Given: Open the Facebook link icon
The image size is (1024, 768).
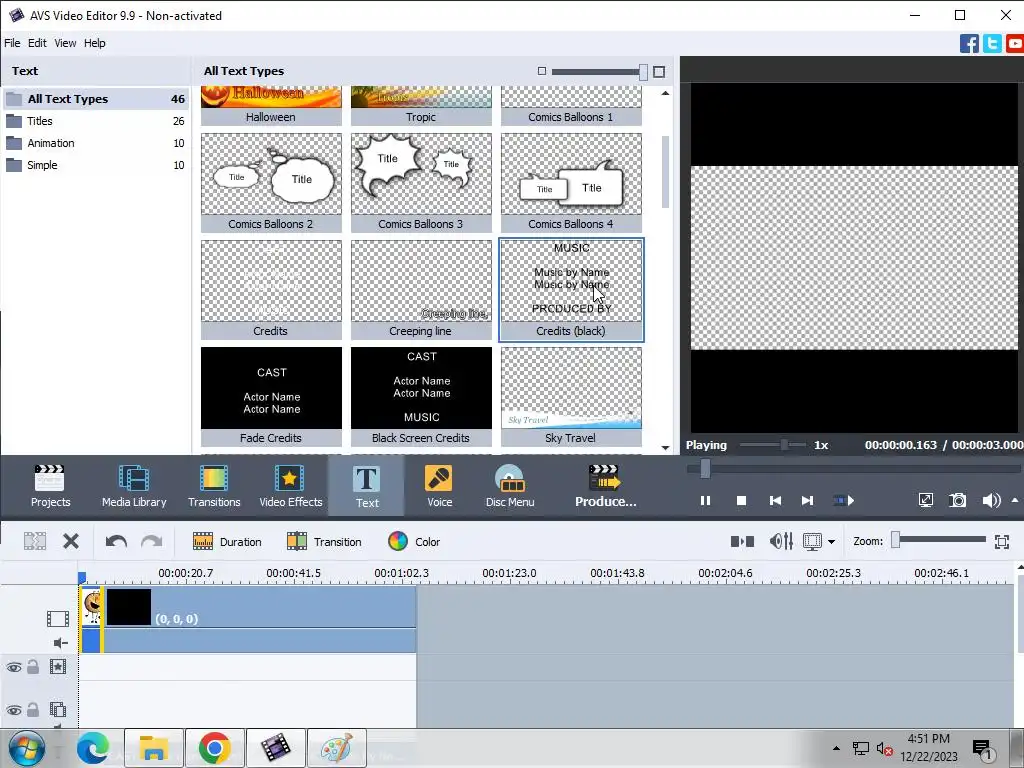Looking at the screenshot, I should 969,44.
